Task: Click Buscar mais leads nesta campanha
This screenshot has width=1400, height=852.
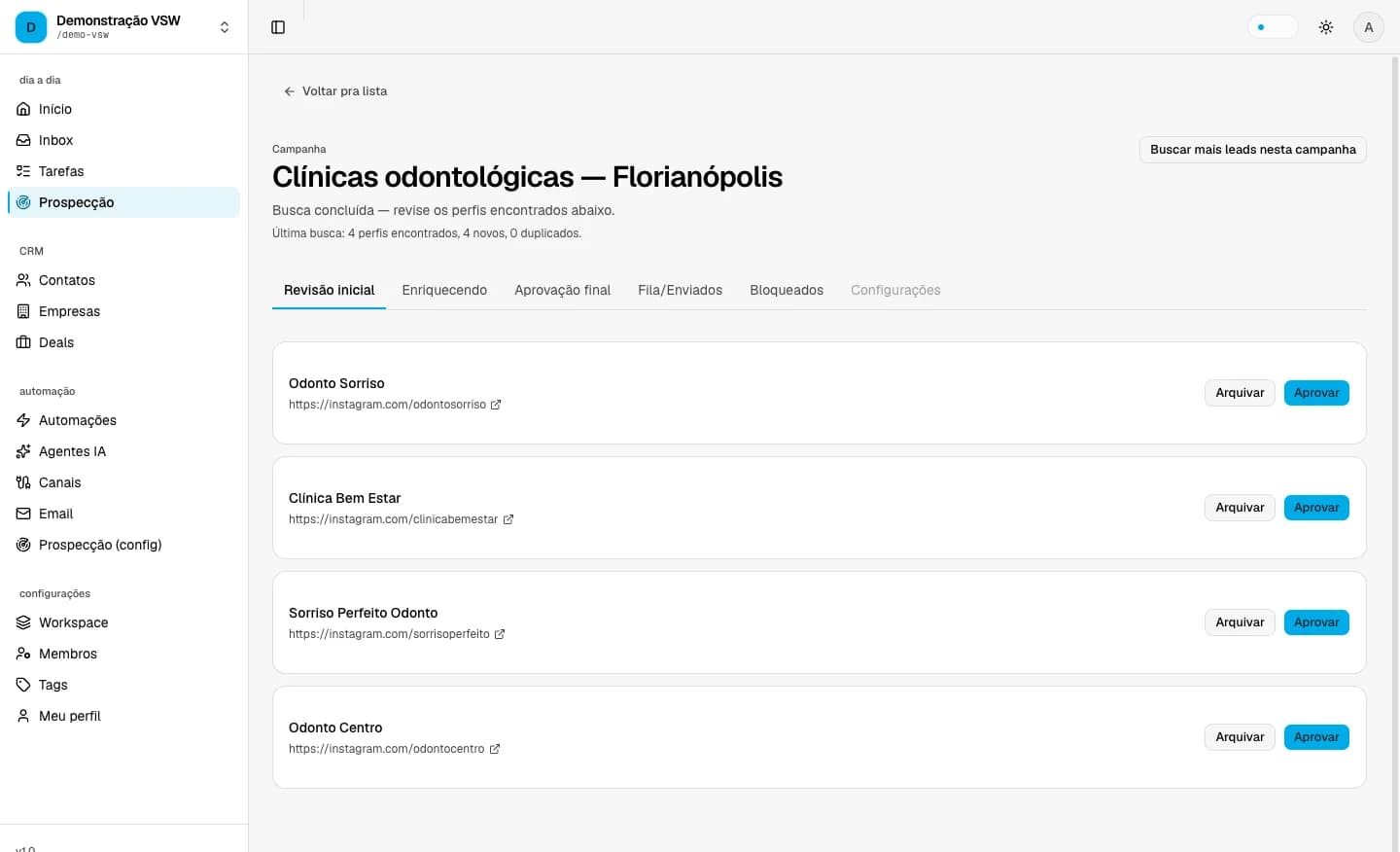Action: click(x=1252, y=150)
